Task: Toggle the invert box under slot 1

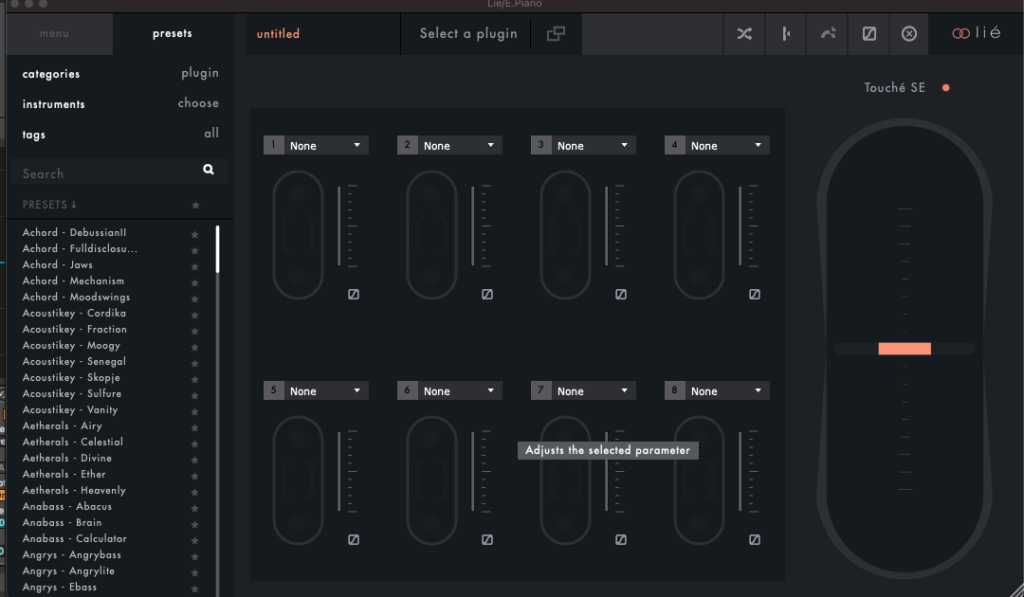Action: [x=354, y=294]
